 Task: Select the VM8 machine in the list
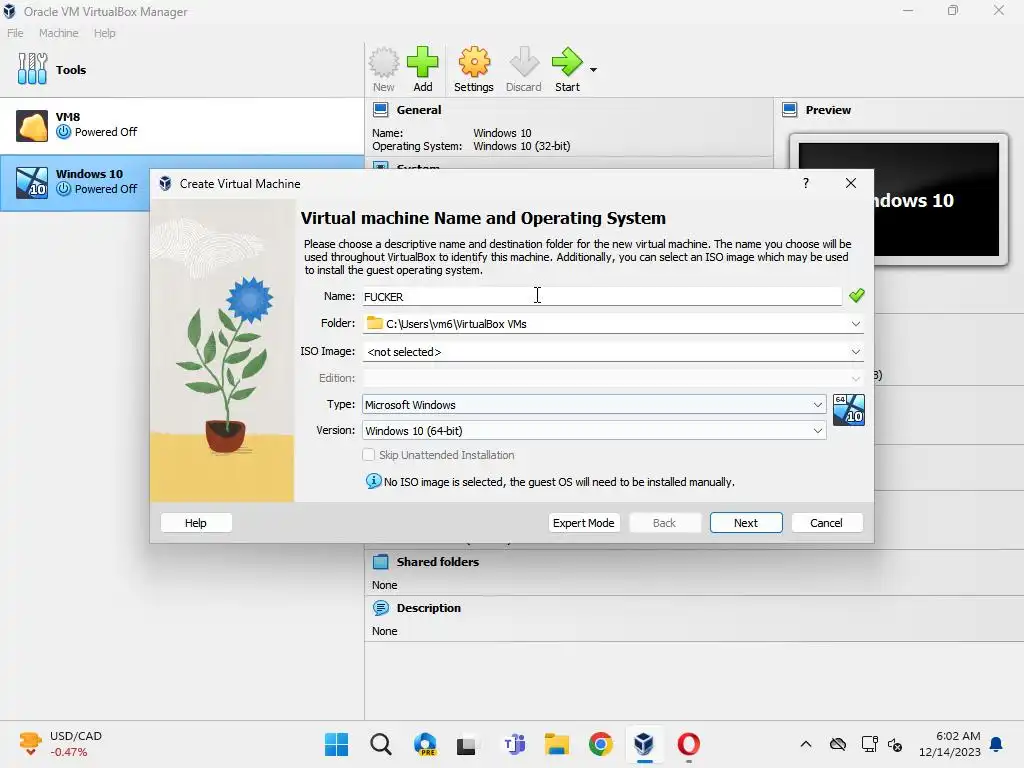click(x=182, y=125)
